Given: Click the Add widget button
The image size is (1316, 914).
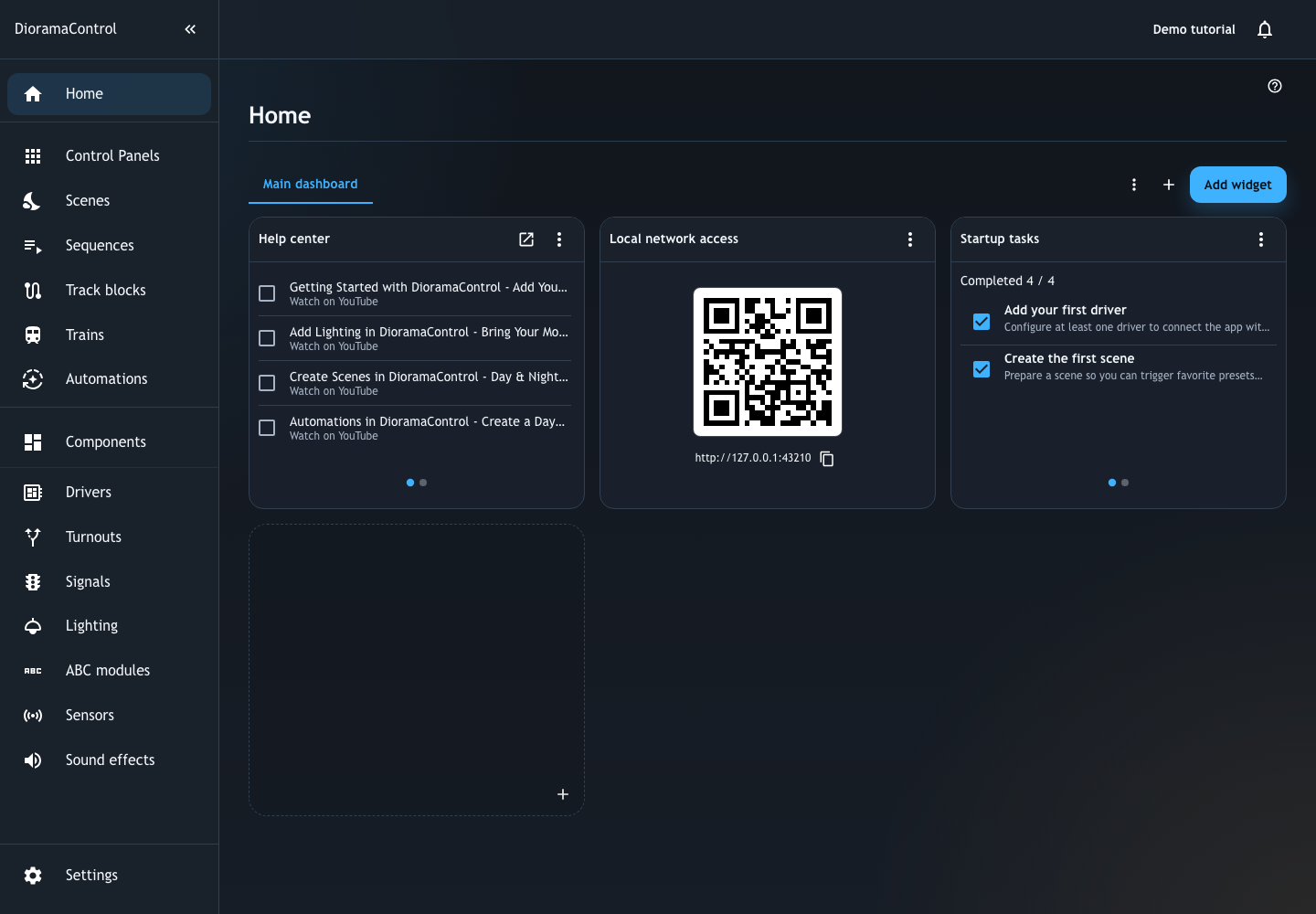Looking at the screenshot, I should click(1238, 185).
